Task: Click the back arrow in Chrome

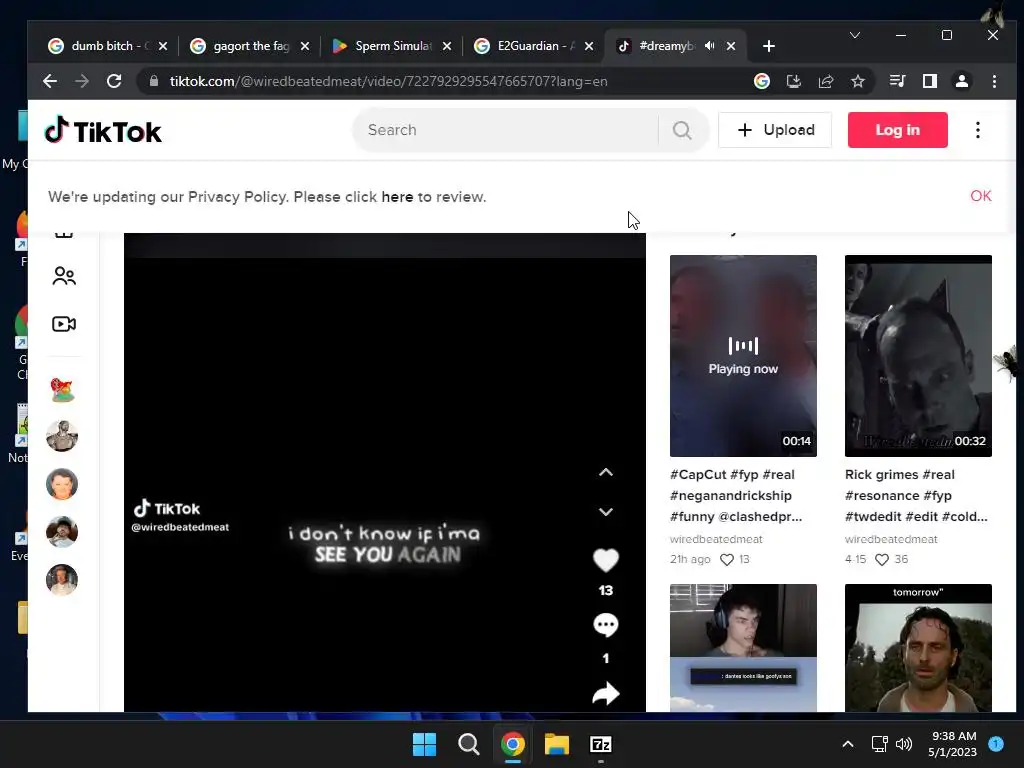Action: click(x=50, y=81)
